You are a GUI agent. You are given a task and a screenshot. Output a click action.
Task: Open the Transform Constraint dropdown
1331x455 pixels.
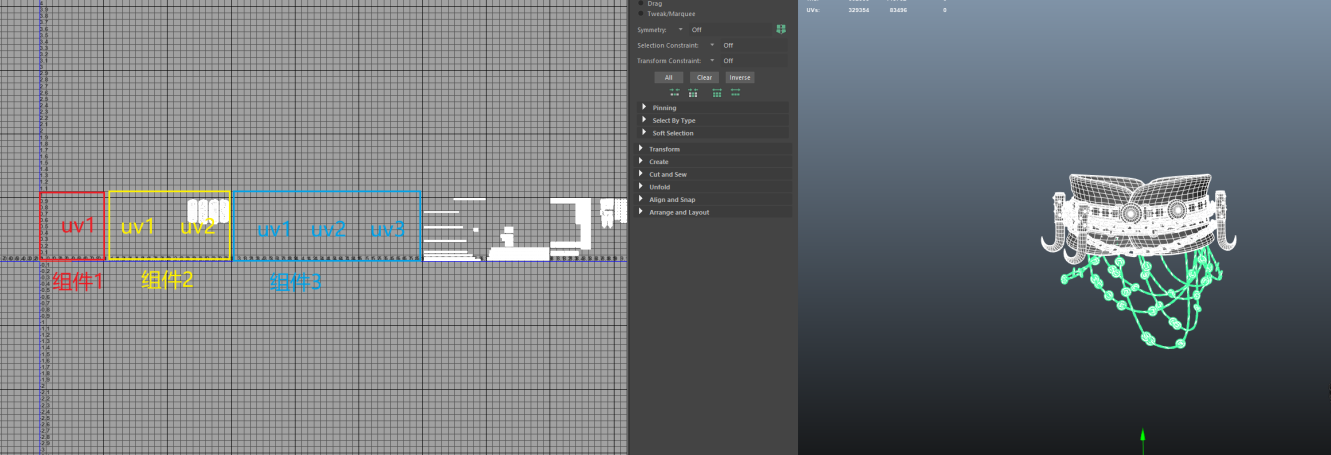pyautogui.click(x=712, y=60)
